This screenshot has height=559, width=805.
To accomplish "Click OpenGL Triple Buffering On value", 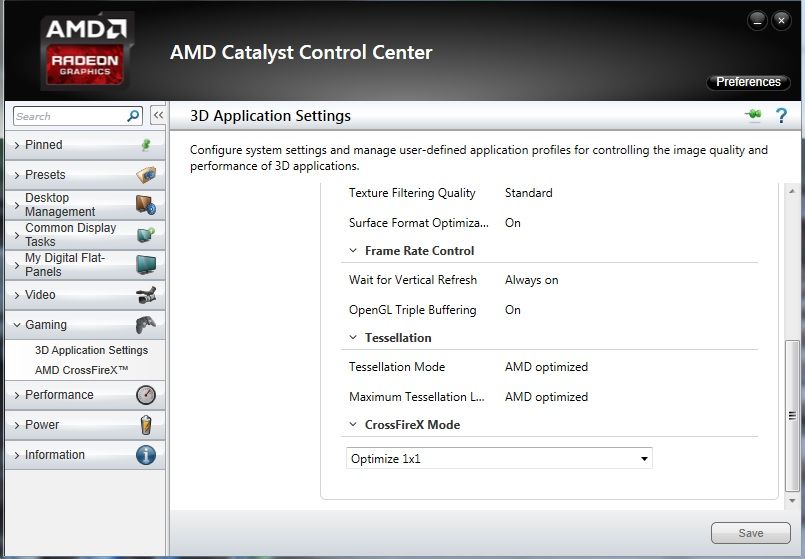I will [512, 310].
